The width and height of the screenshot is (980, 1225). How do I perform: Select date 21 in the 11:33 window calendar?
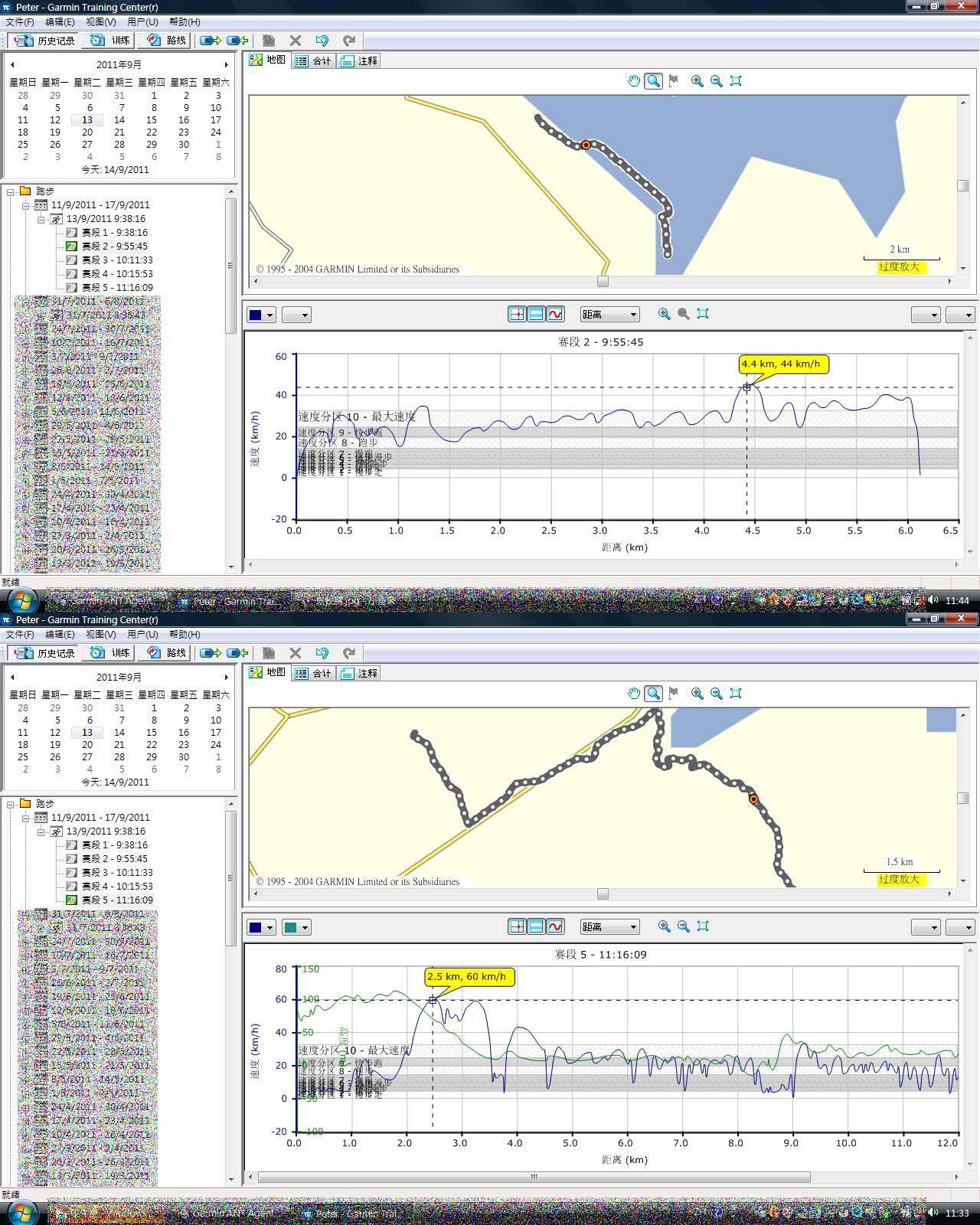point(119,745)
